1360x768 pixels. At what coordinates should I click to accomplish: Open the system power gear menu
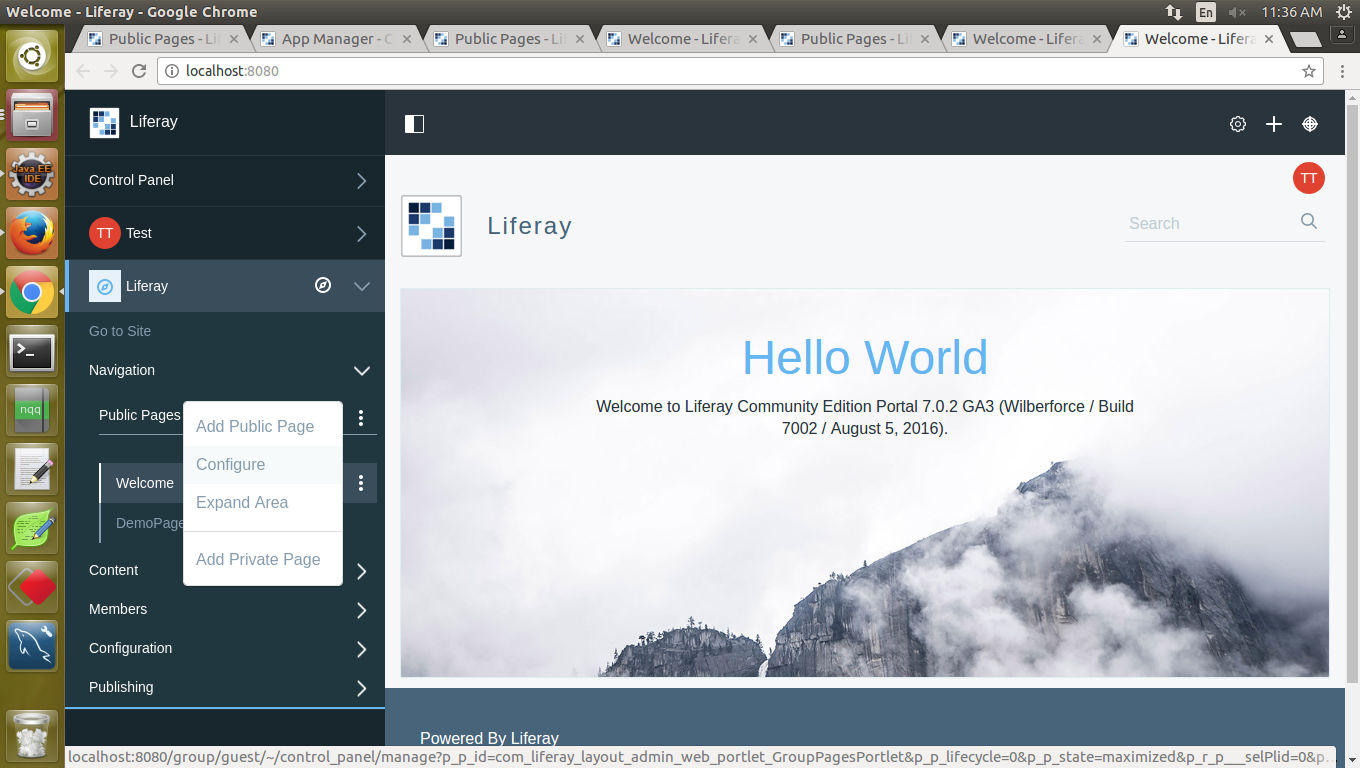click(1342, 12)
